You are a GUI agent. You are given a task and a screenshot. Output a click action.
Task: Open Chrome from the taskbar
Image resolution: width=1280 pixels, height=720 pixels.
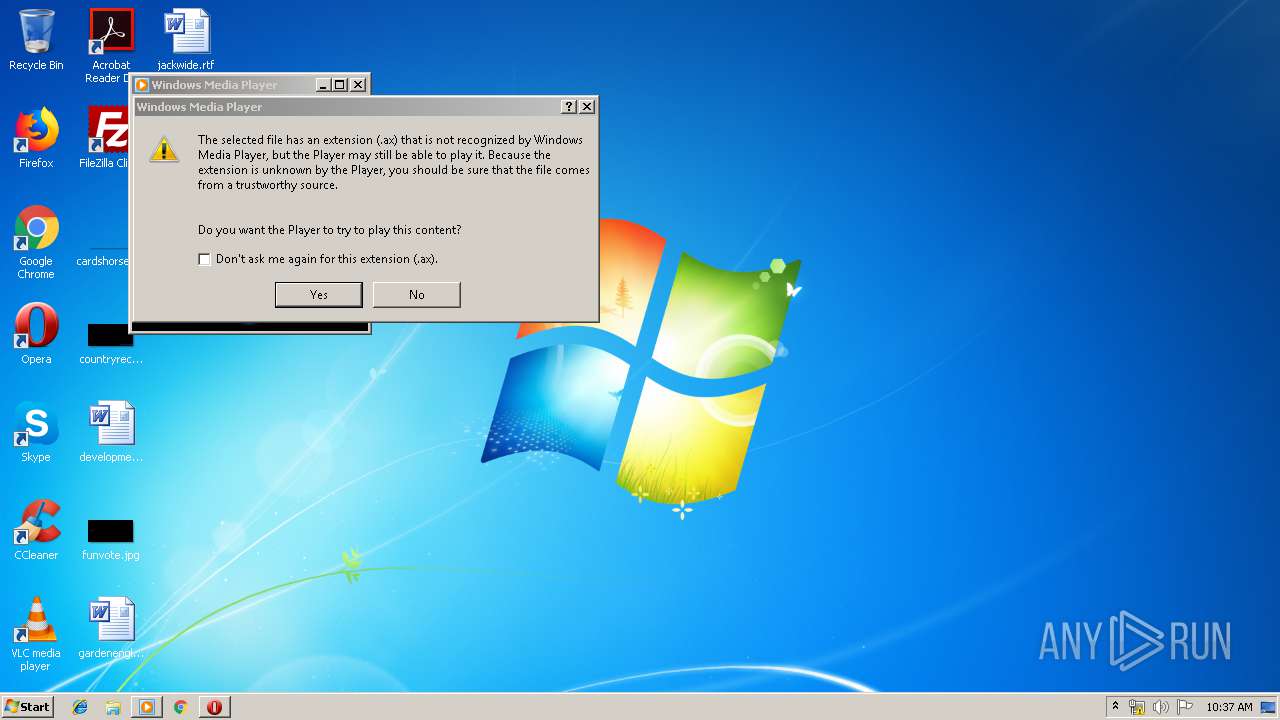tap(181, 707)
